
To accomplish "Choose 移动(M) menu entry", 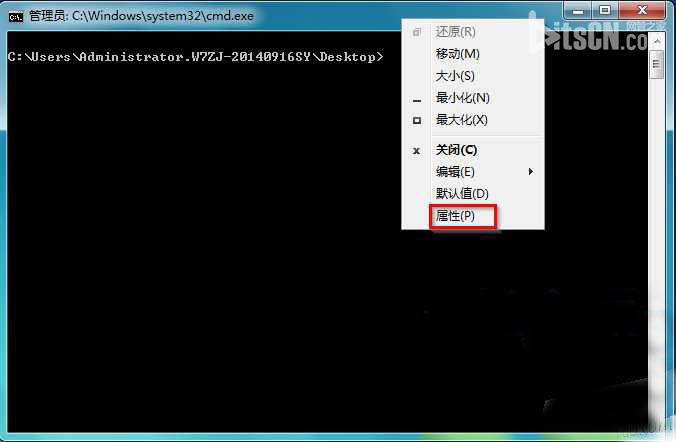I will click(x=473, y=54).
